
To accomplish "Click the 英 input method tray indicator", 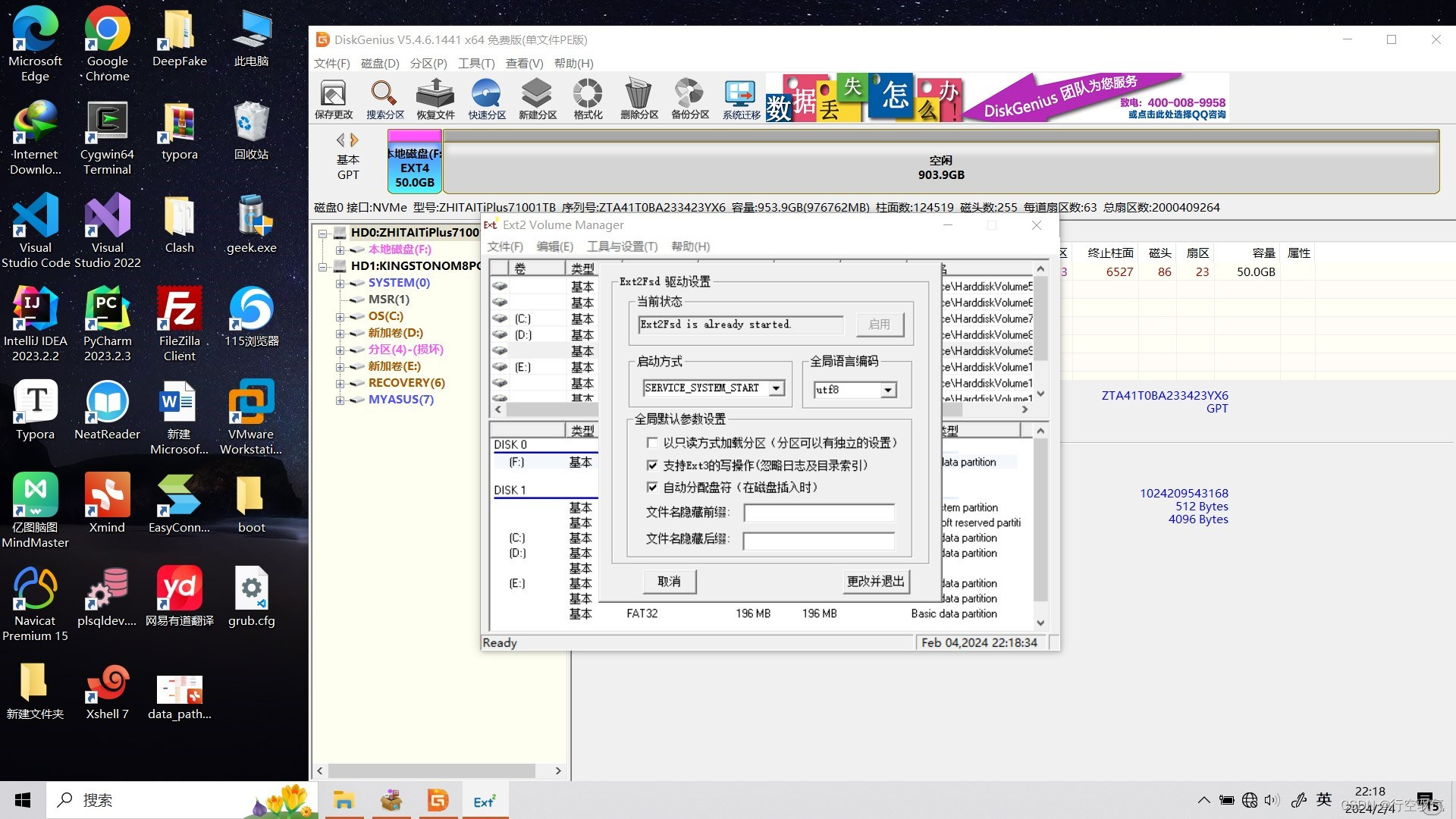I will click(x=1324, y=799).
